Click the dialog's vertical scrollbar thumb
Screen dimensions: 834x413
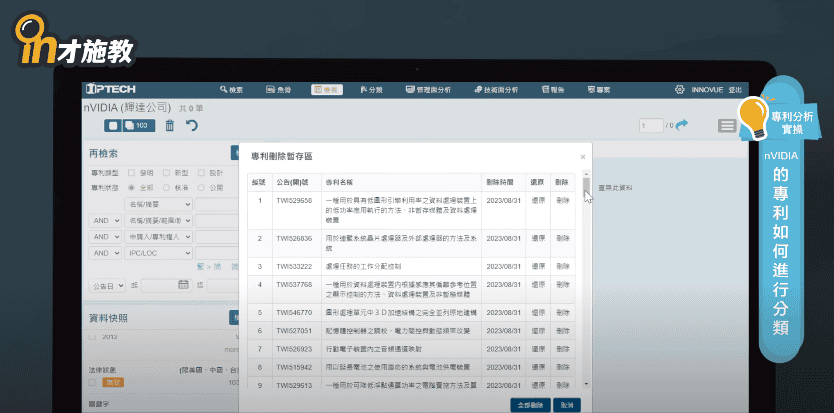coord(587,188)
